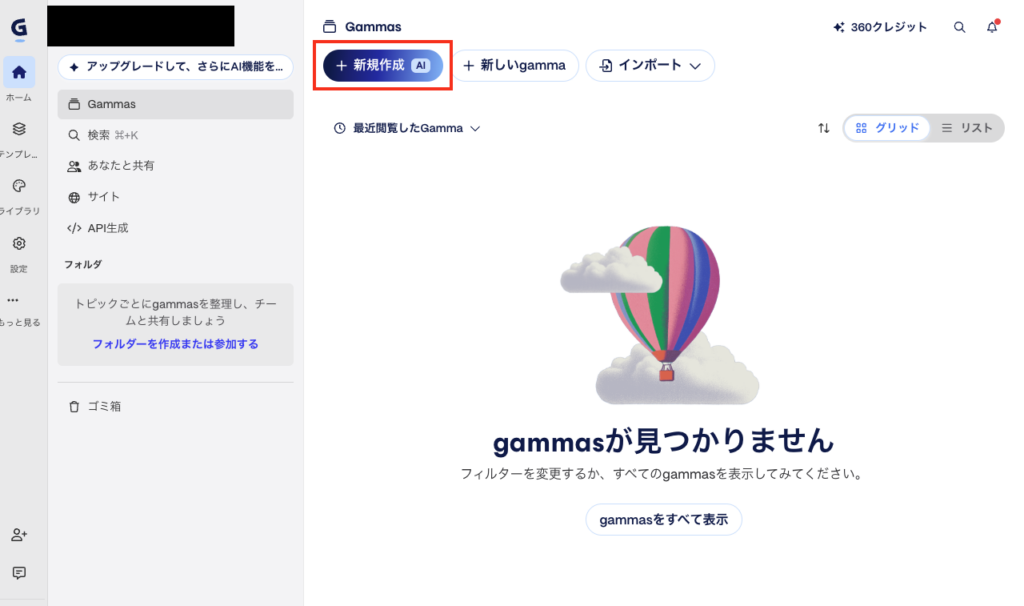This screenshot has height=606, width=1024.
Task: Open the feedback chat icon at bottom left
Action: (x=19, y=573)
